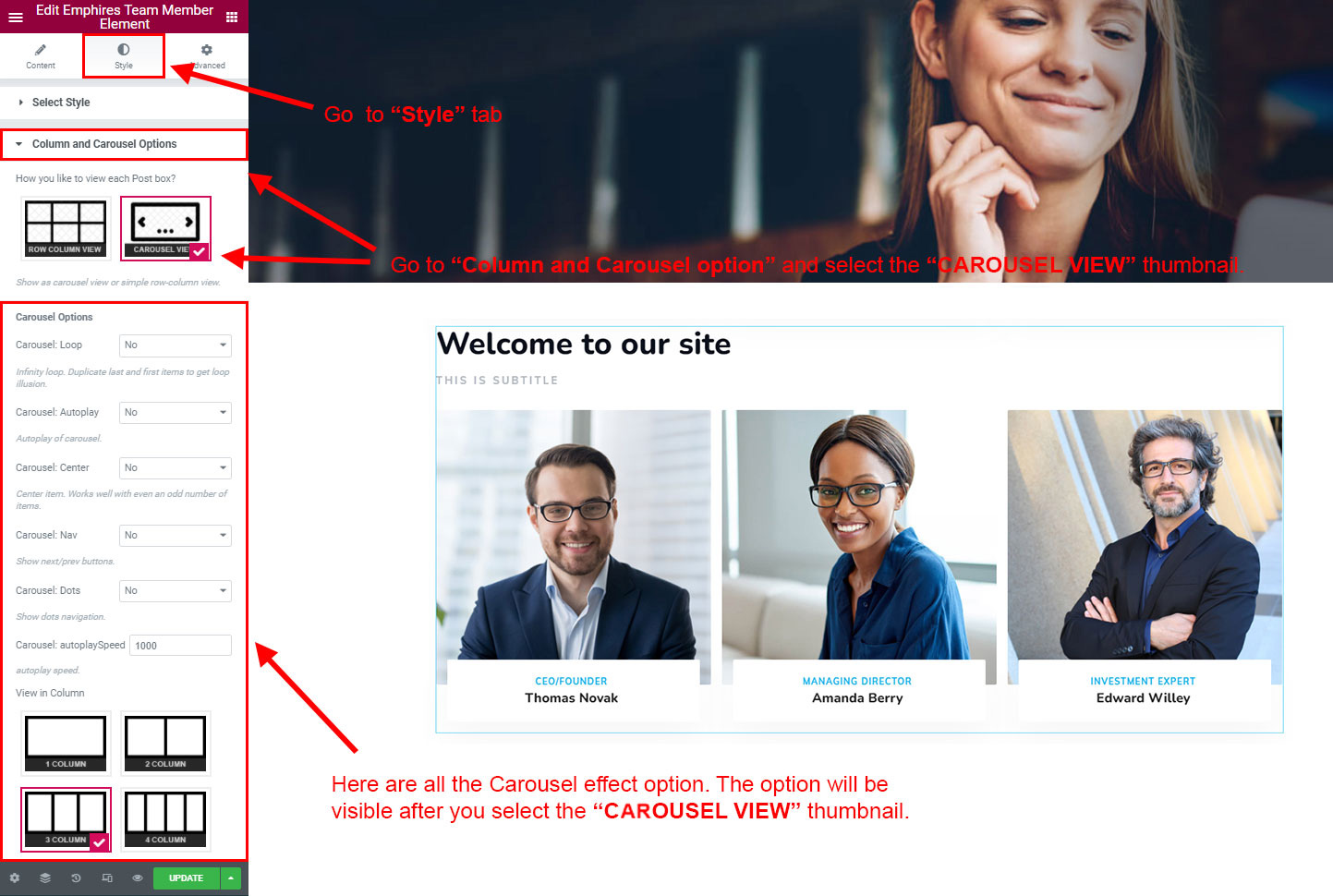This screenshot has height=896, width=1333.
Task: Open the widgets grid icon
Action: coord(232,17)
